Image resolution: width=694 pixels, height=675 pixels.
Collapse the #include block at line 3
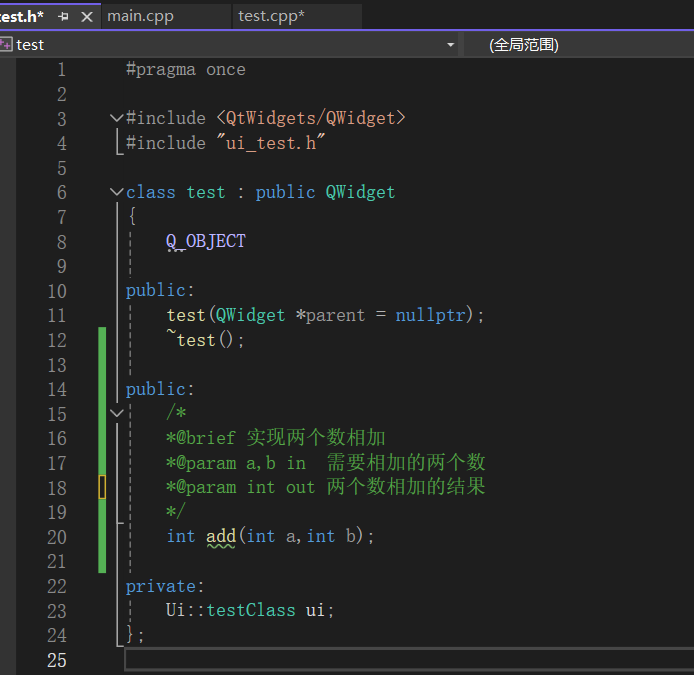[x=116, y=118]
